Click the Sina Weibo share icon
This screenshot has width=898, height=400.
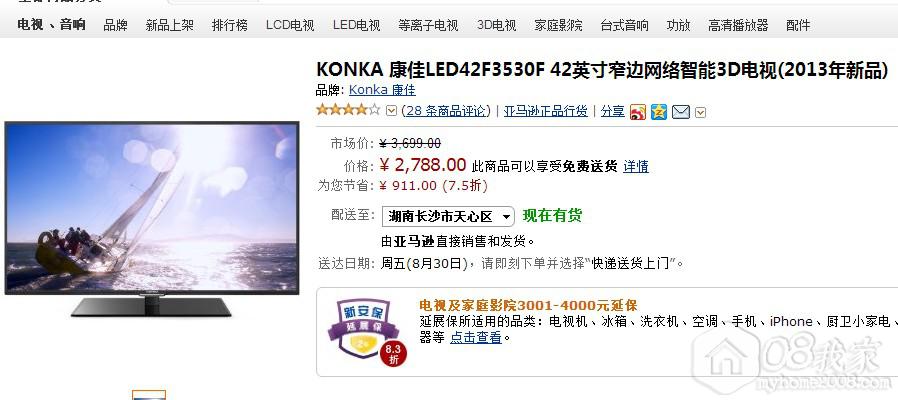[637, 112]
